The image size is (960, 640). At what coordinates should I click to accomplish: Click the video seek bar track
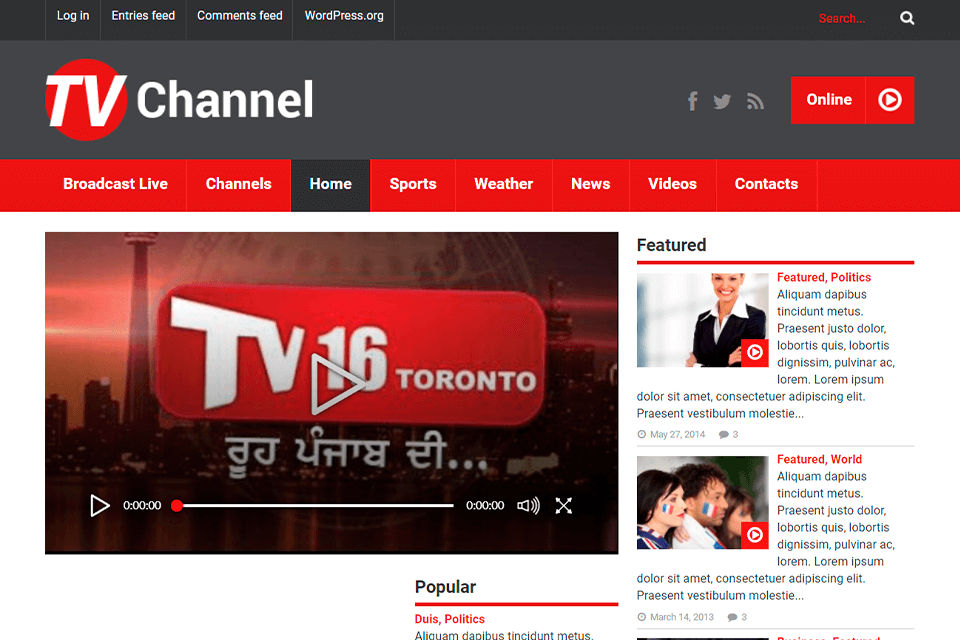315,505
